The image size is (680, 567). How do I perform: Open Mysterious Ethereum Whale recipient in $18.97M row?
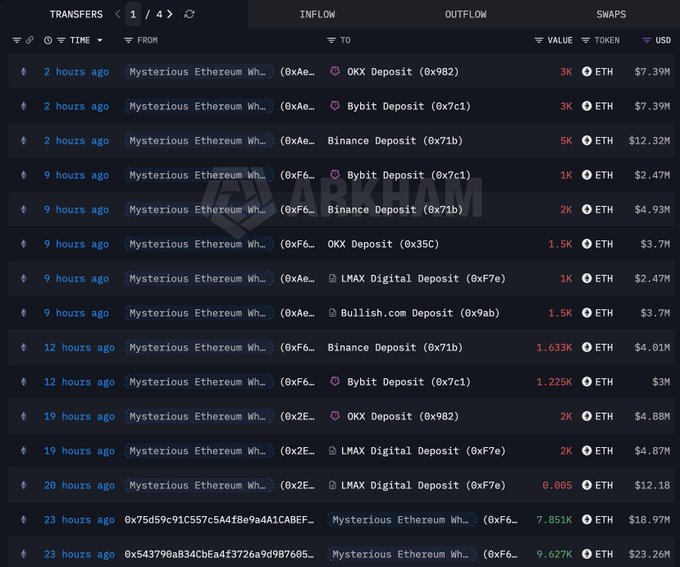pos(402,520)
